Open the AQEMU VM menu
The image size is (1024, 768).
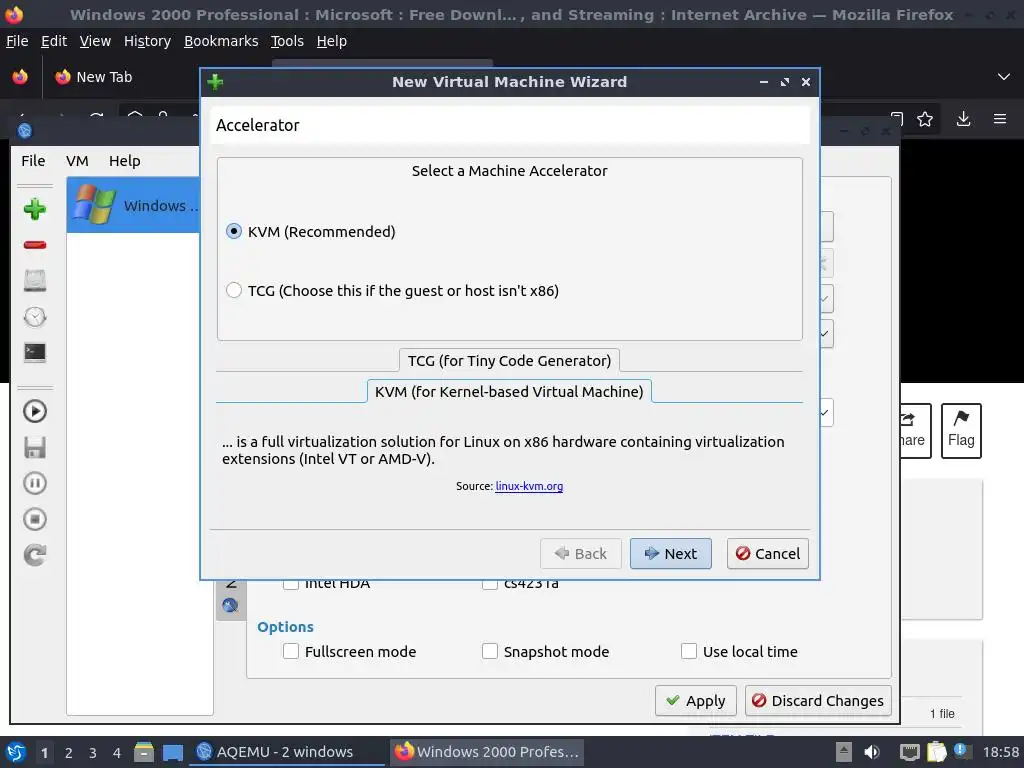tap(77, 161)
